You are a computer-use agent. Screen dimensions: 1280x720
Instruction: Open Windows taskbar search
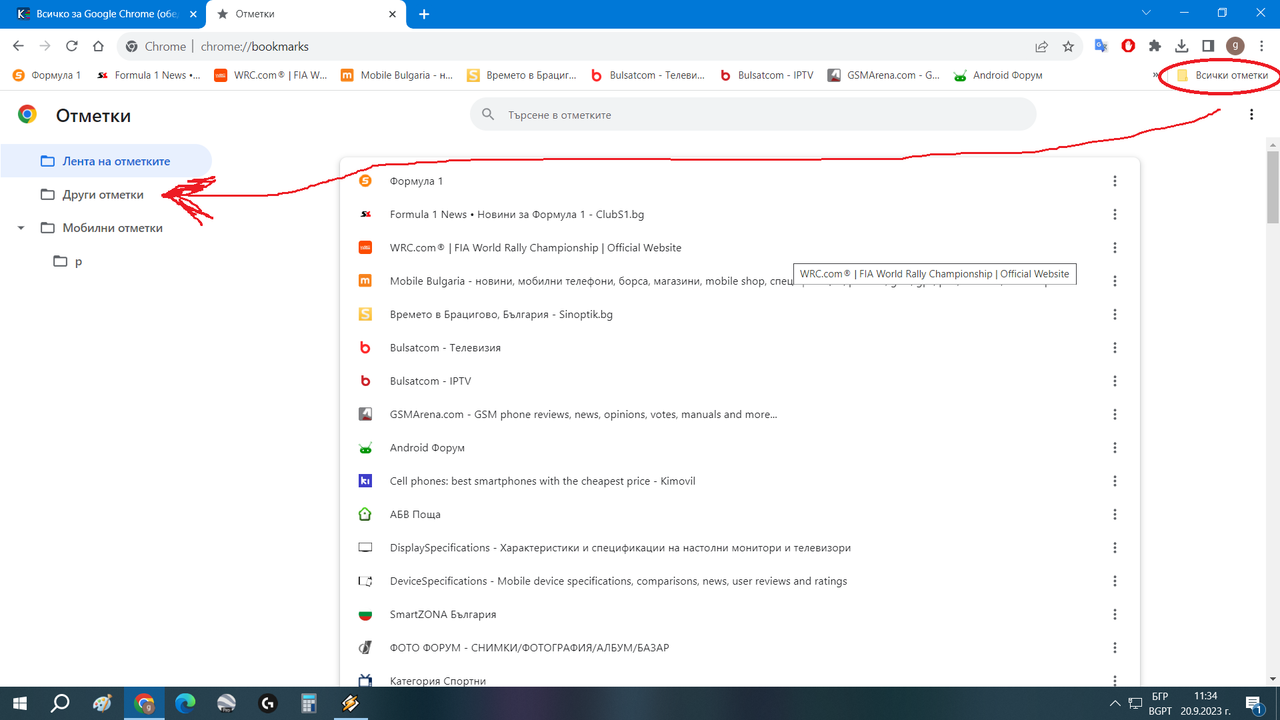(x=60, y=703)
